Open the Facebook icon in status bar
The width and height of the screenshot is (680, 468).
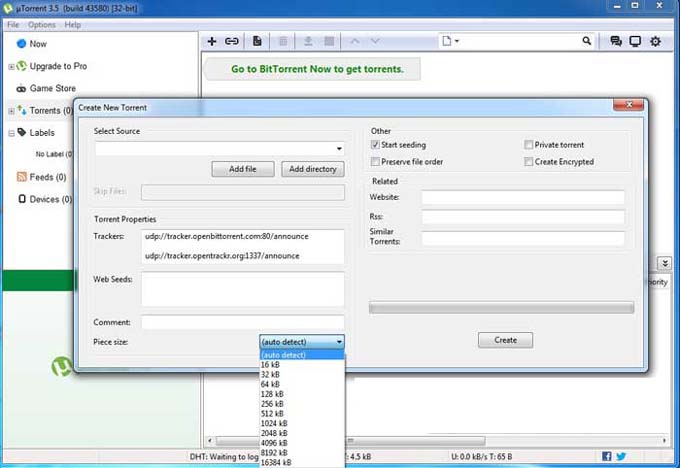click(606, 456)
